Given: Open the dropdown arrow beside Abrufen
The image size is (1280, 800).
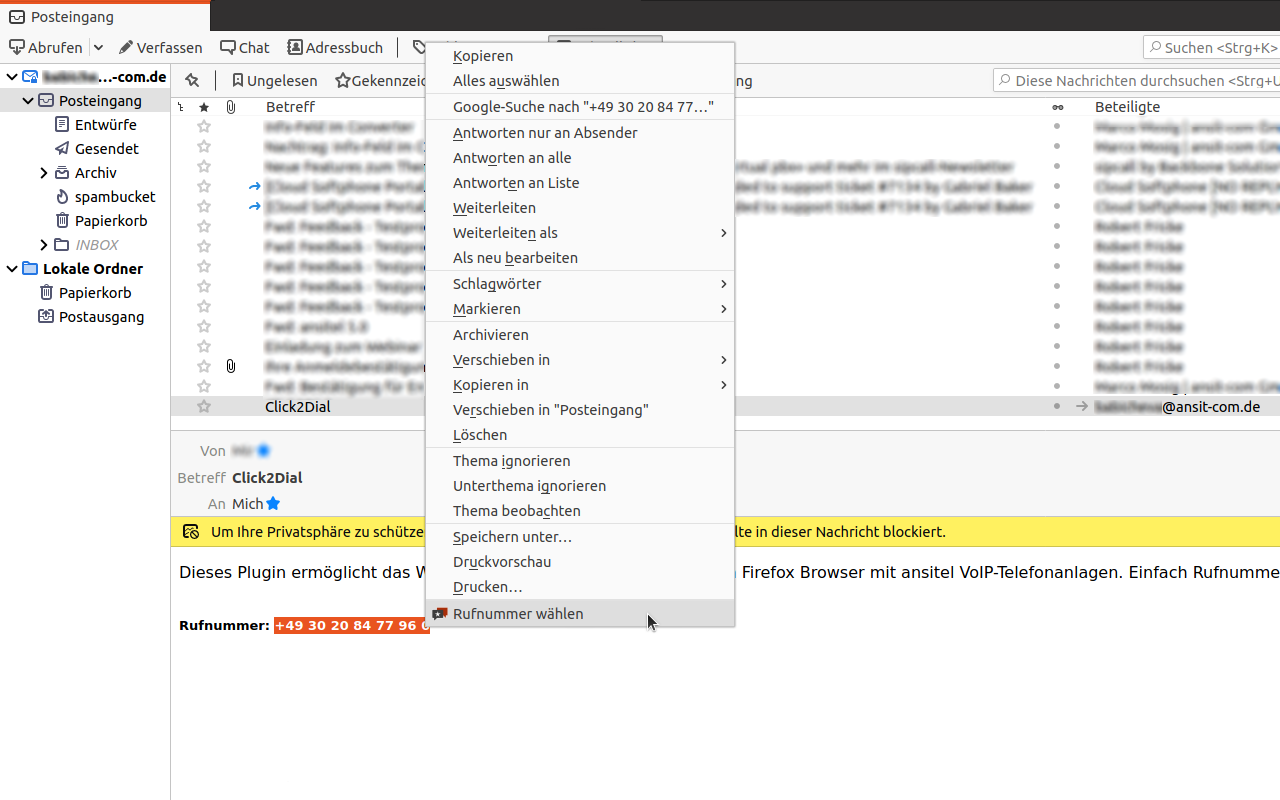Looking at the screenshot, I should tap(97, 47).
